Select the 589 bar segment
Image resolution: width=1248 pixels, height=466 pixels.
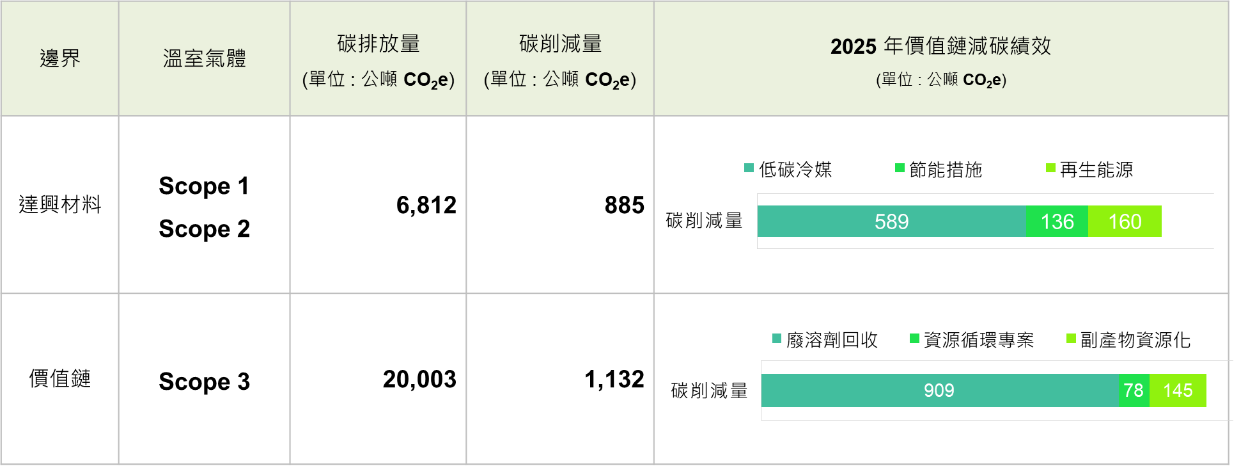(891, 222)
